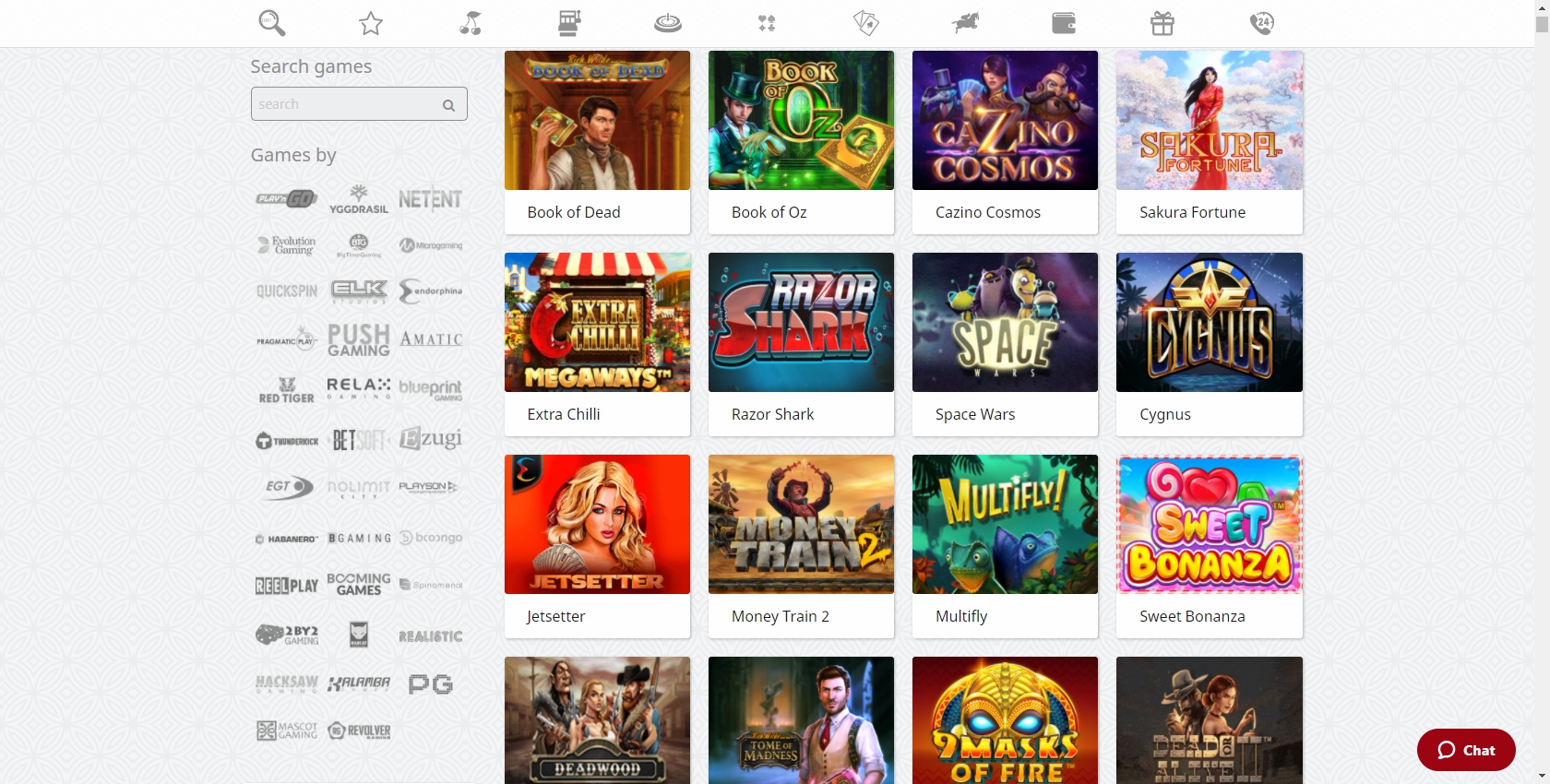The height and width of the screenshot is (784, 1550).
Task: Filter games by ELK Studios logo
Action: coord(359,291)
